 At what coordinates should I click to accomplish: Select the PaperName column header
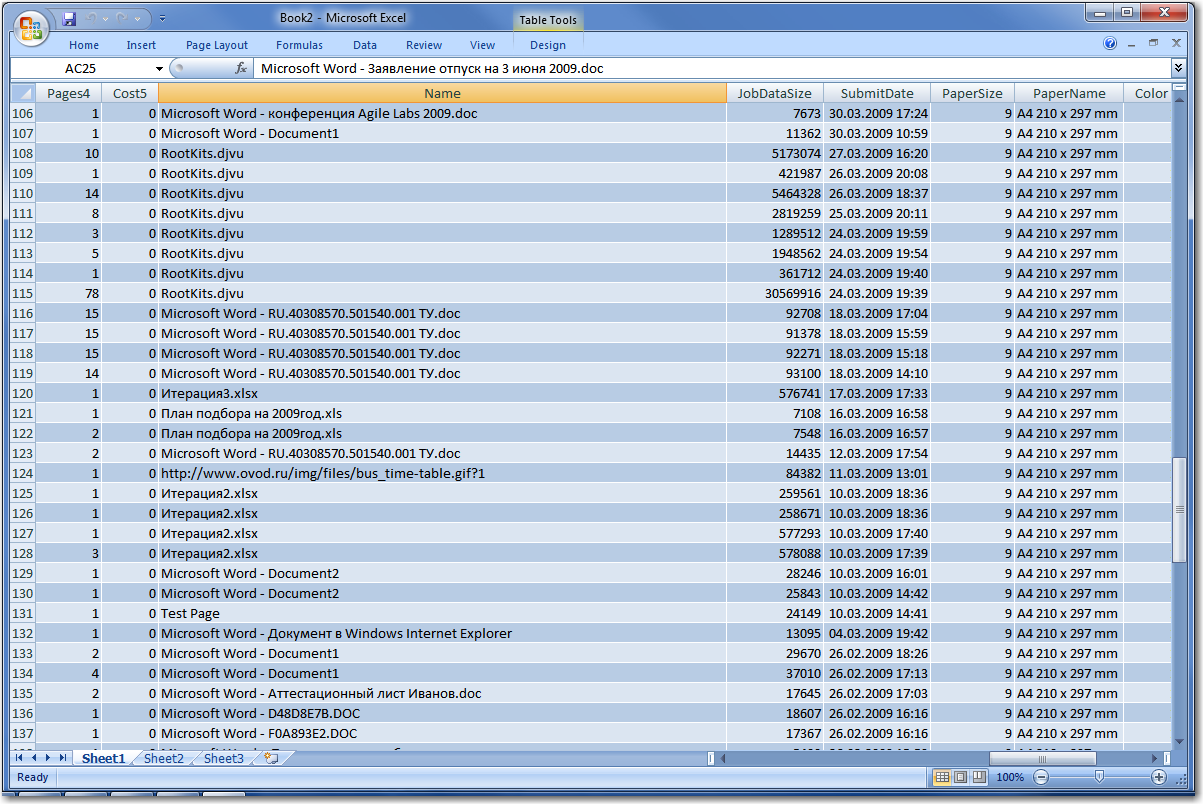click(x=1069, y=93)
